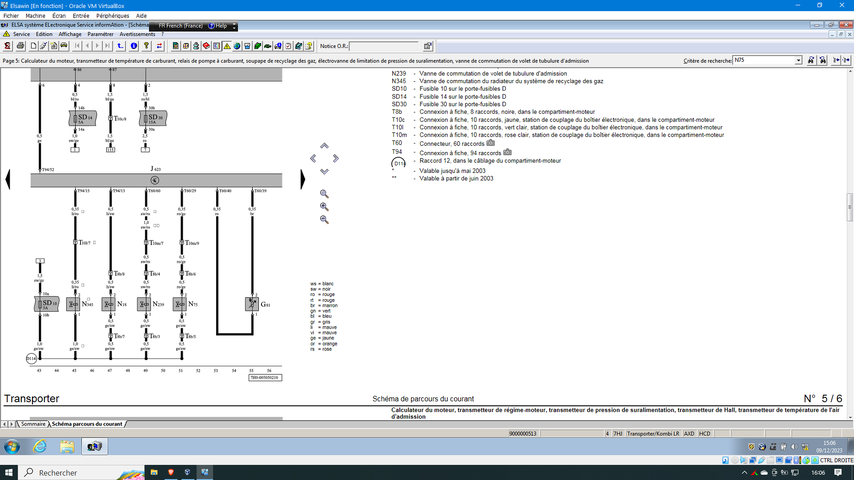Open host notification center icon

(x=838, y=472)
